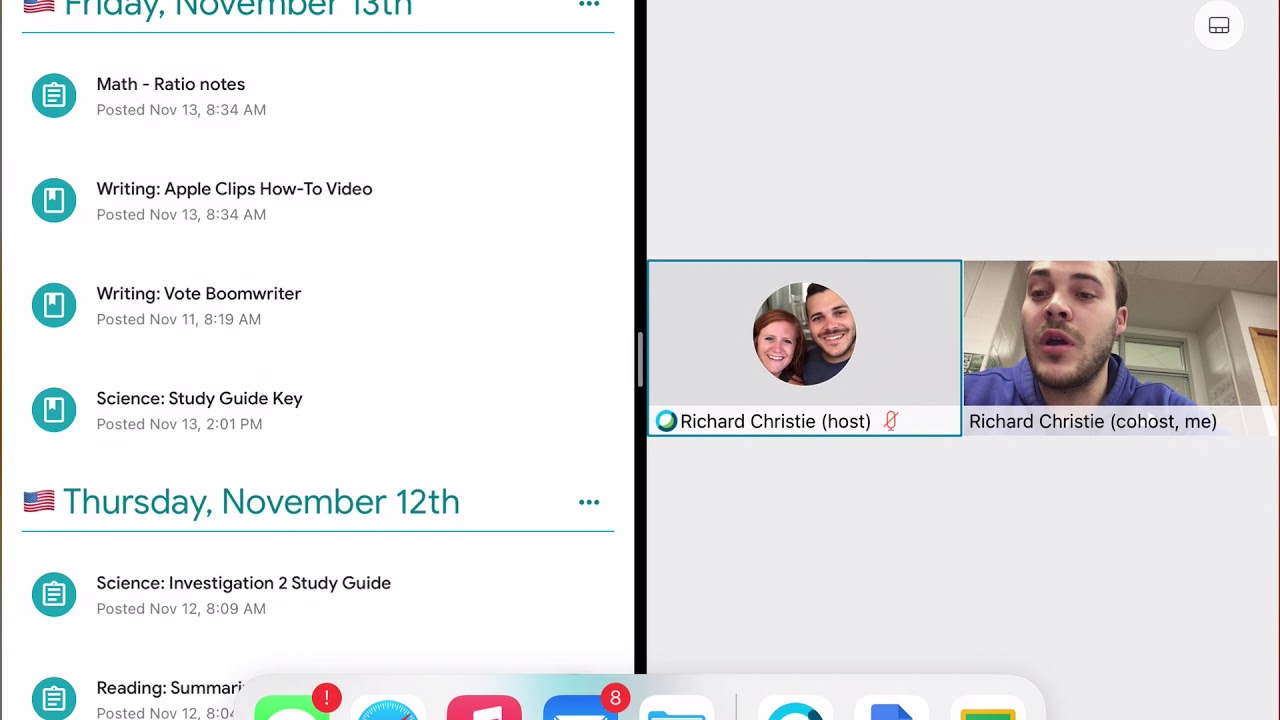Click 'Posted Nov 12, 8:09 AM' timestamp
The height and width of the screenshot is (720, 1280).
pyautogui.click(x=181, y=609)
